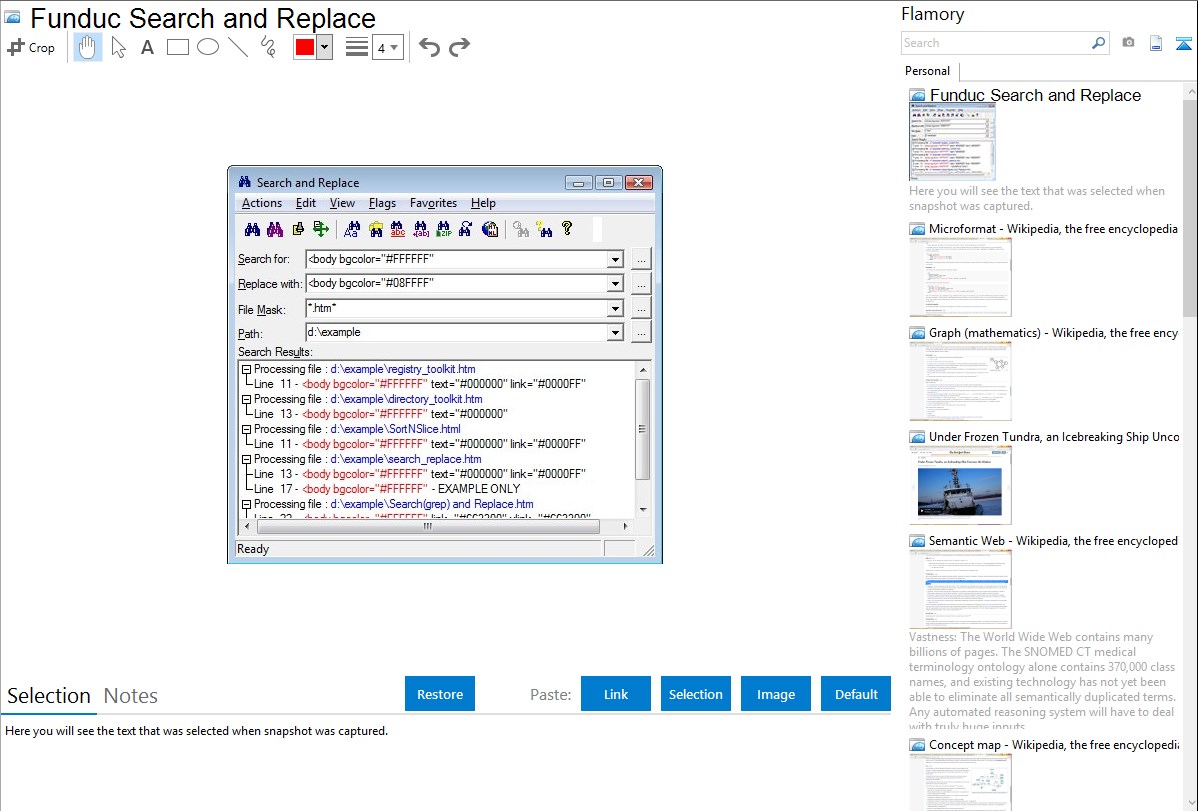Image resolution: width=1198 pixels, height=811 pixels.
Task: Expand the File Mask dropdown
Action: 615,309
